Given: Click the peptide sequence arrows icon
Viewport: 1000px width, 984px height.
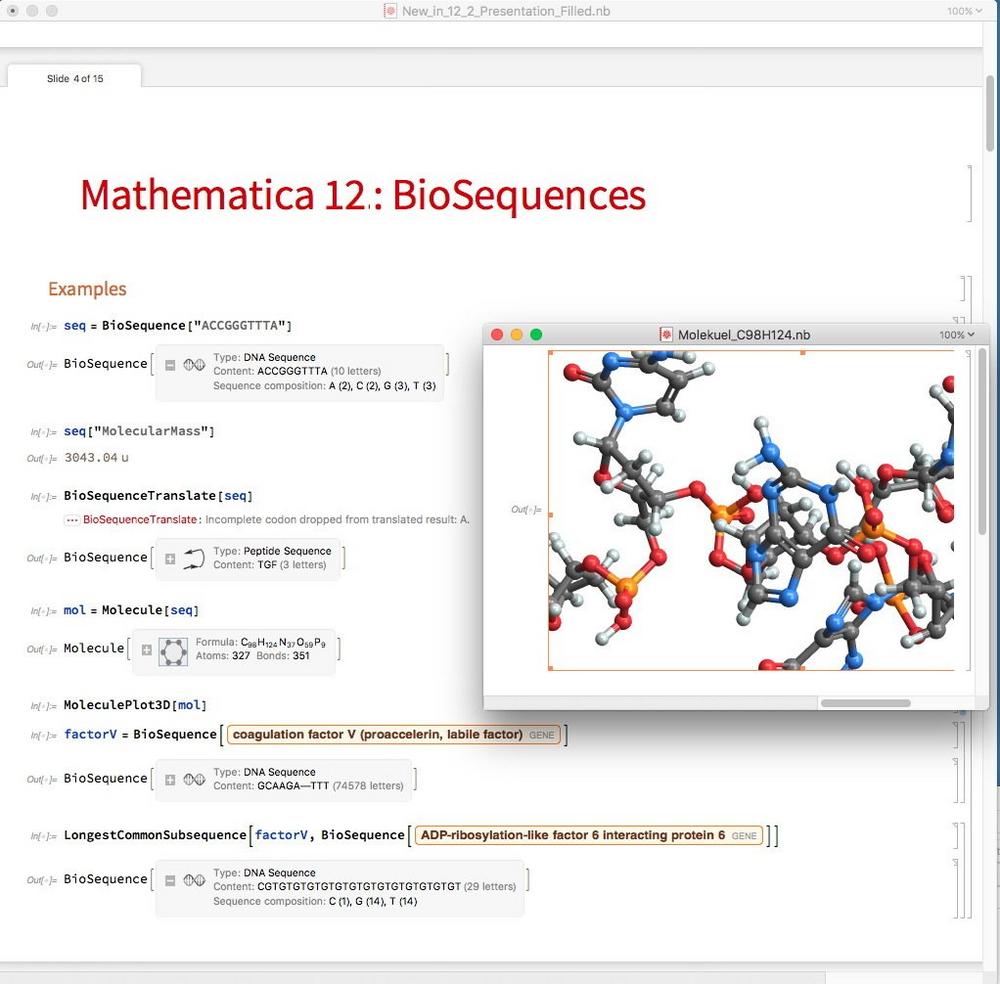Looking at the screenshot, I should click(x=194, y=559).
